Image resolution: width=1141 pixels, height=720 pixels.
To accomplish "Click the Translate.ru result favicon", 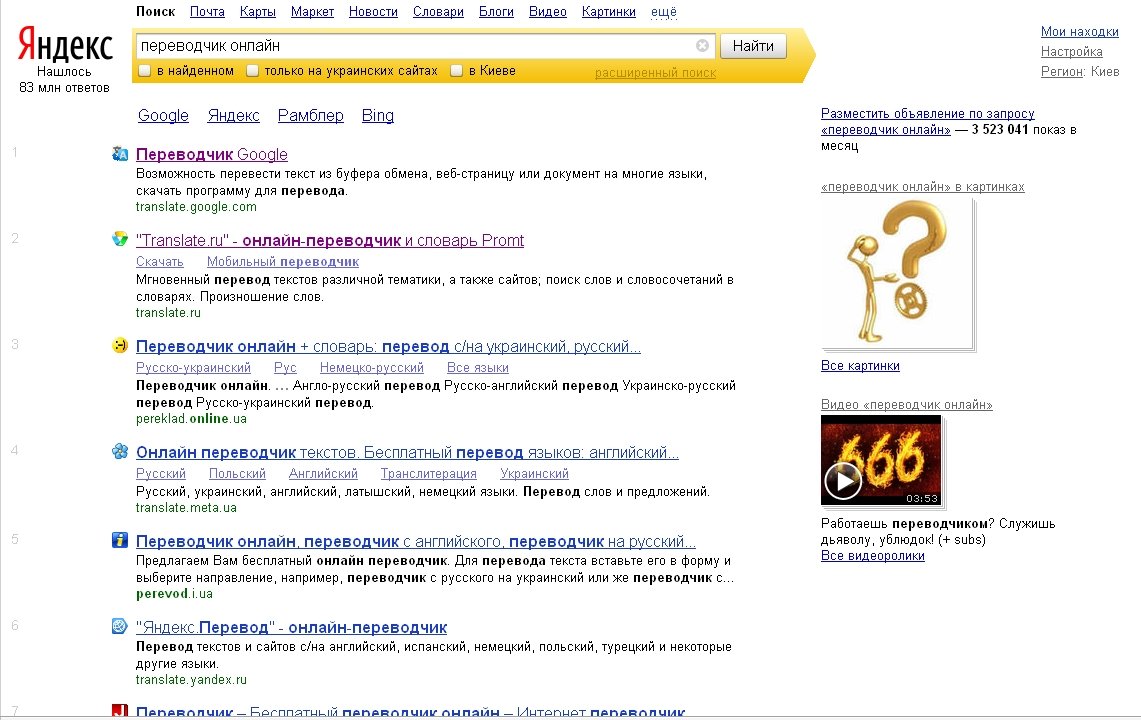I will pyautogui.click(x=120, y=240).
